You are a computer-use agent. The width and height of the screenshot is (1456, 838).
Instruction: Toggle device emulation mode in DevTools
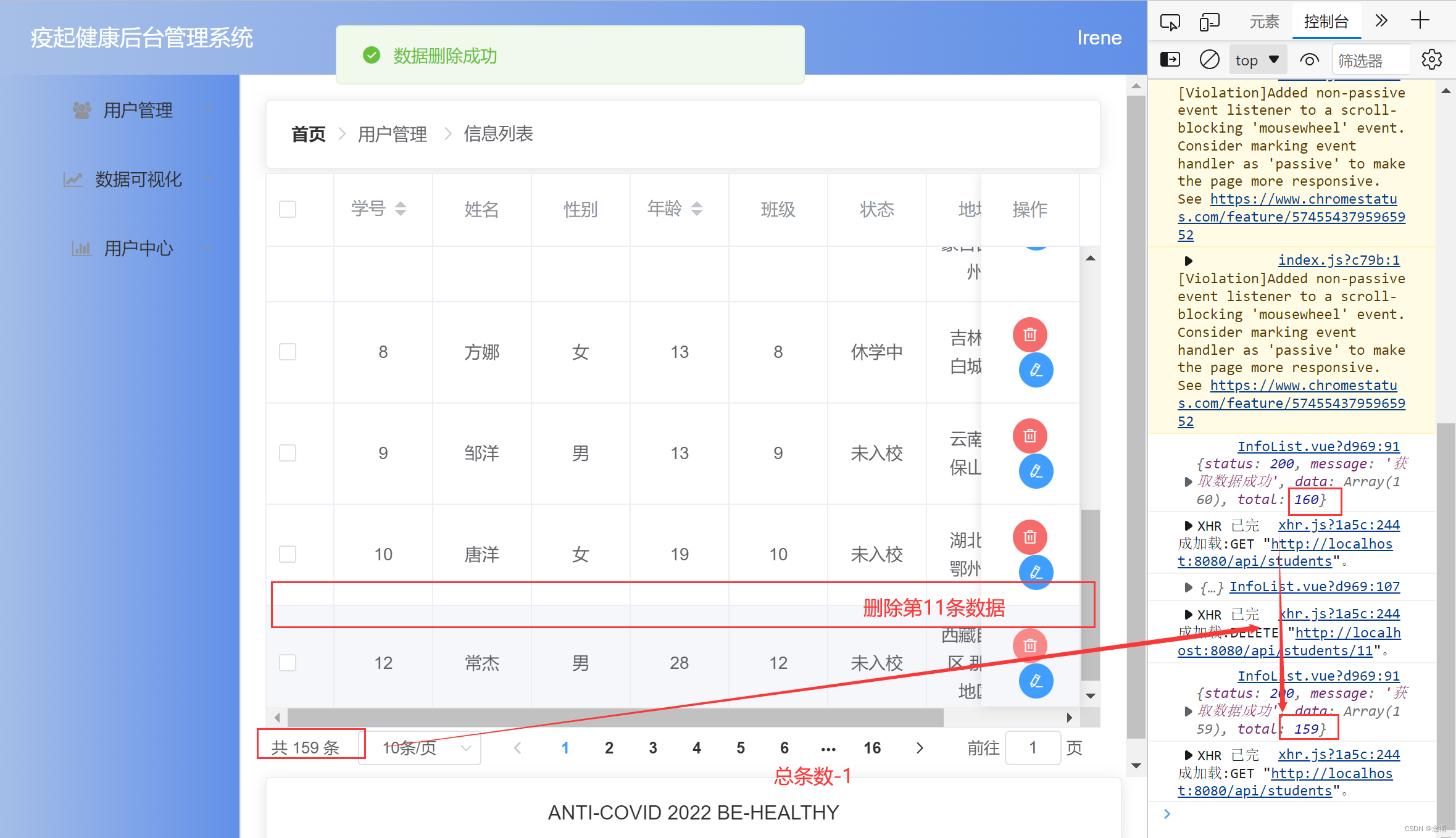click(x=1210, y=20)
